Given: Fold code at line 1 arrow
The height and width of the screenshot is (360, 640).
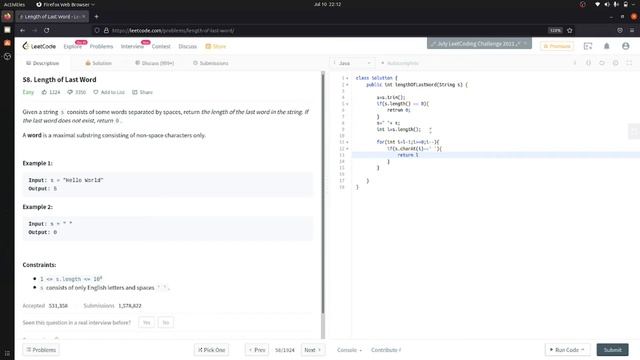Looking at the screenshot, I should [347, 78].
